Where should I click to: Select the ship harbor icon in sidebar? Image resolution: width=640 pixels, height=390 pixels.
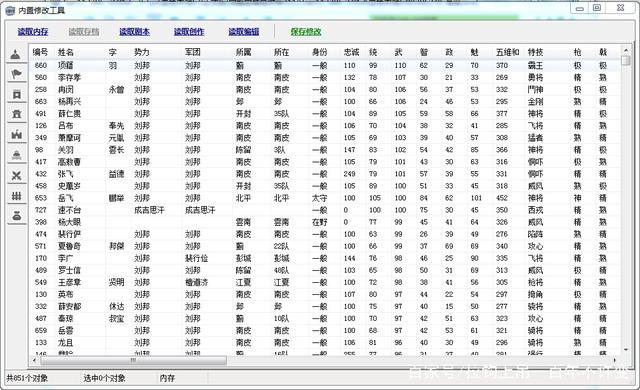click(16, 155)
